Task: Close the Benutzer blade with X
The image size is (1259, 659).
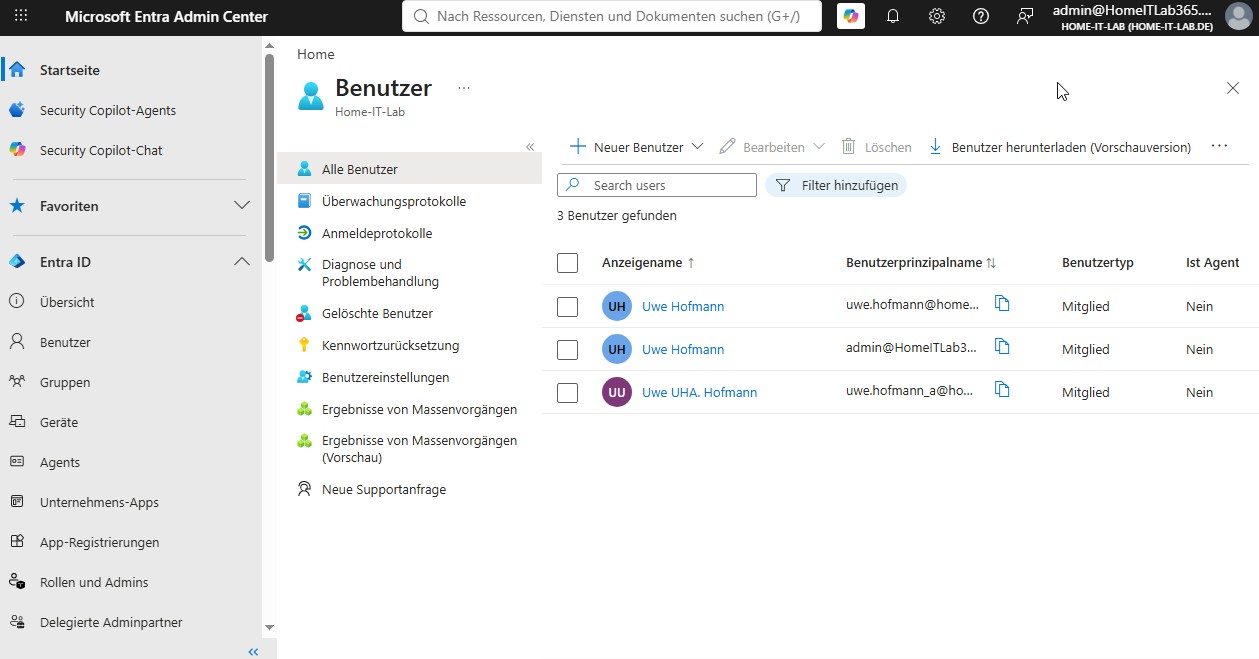Action: pyautogui.click(x=1233, y=88)
